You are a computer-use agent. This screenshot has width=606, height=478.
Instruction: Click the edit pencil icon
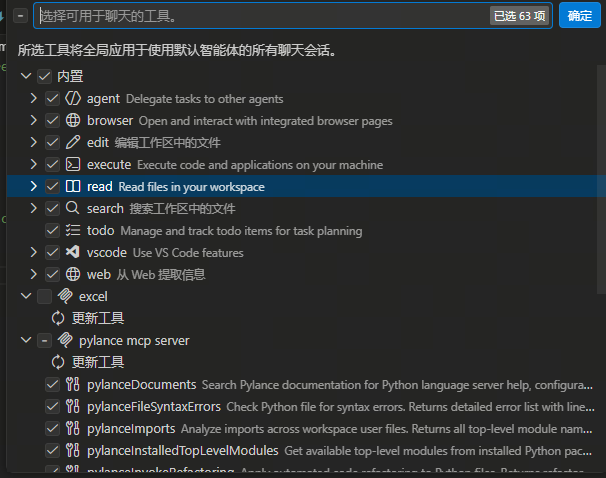tap(73, 142)
